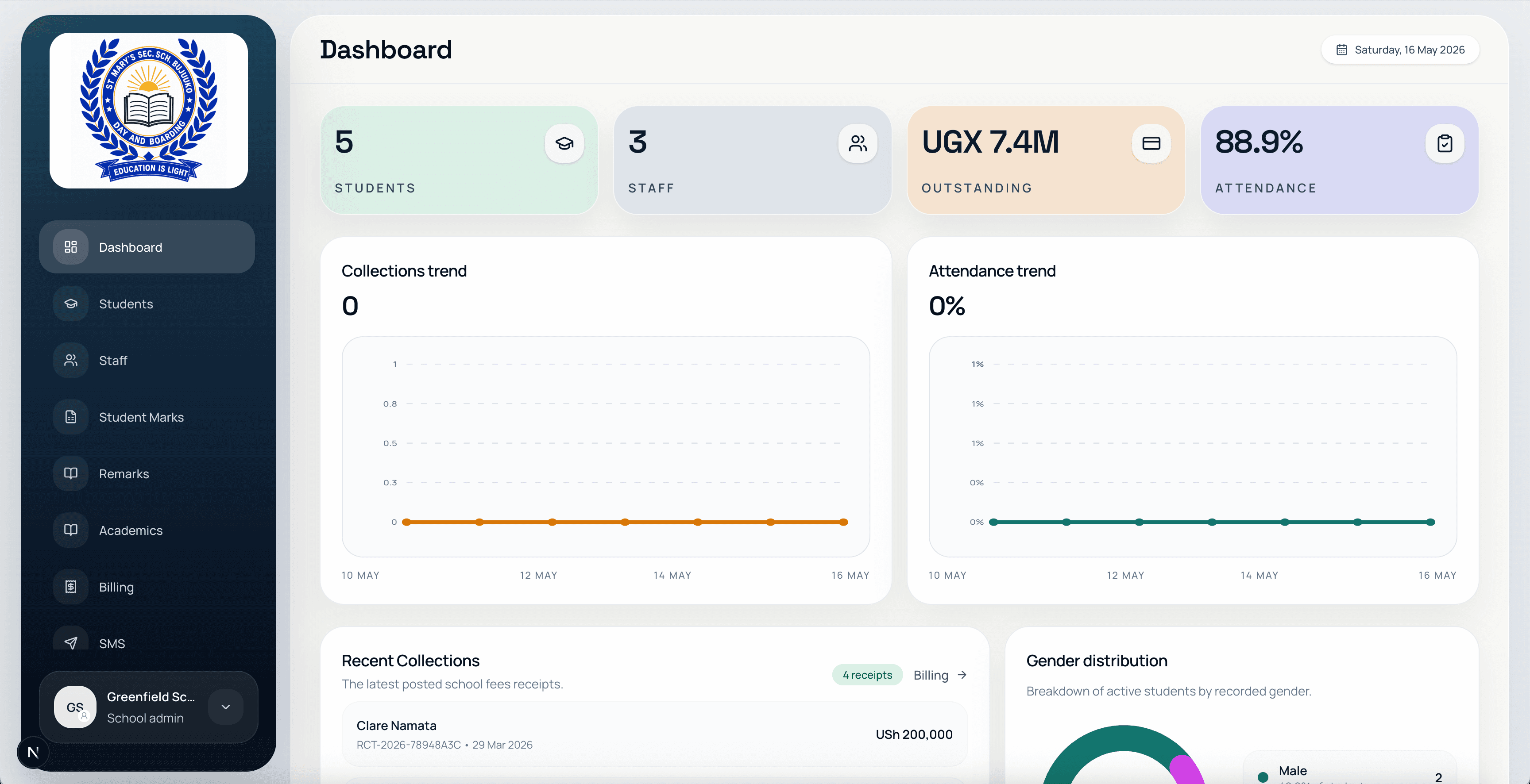The width and height of the screenshot is (1530, 784).
Task: Open the Dashboard menu item
Action: point(147,247)
